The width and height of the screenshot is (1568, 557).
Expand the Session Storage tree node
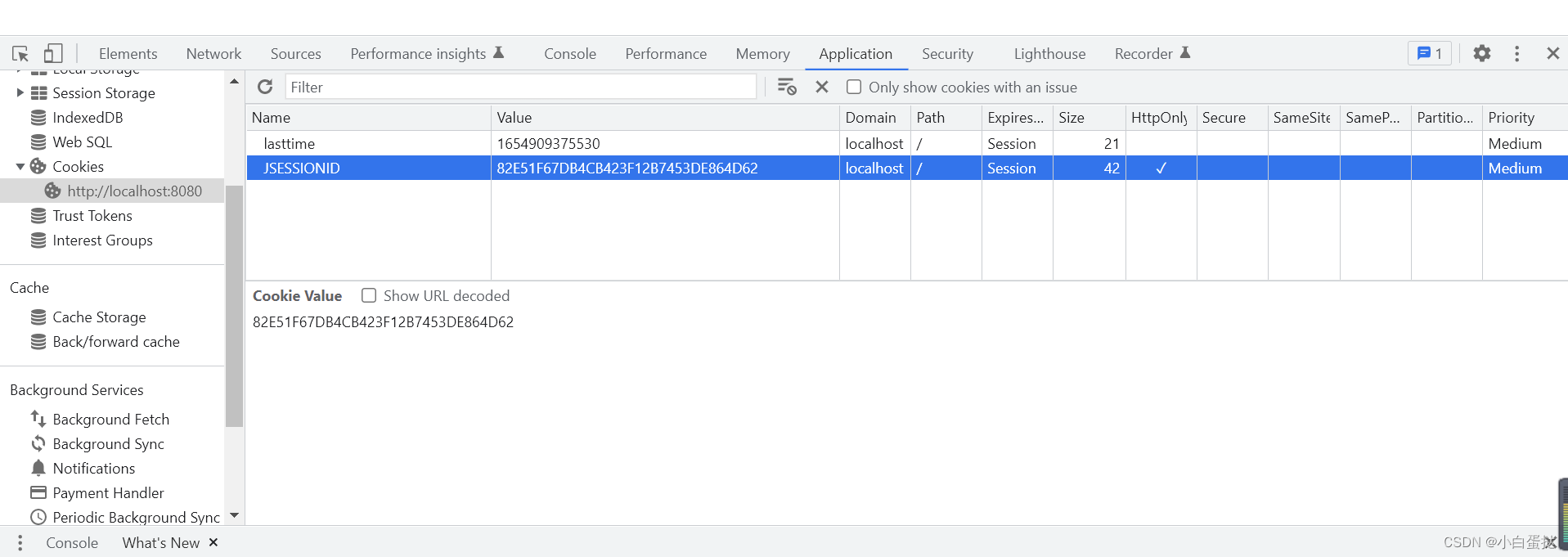tap(20, 92)
